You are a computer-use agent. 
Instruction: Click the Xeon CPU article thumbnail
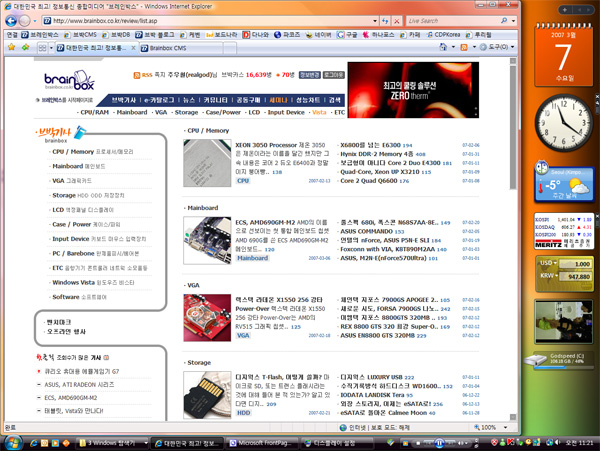coord(207,163)
